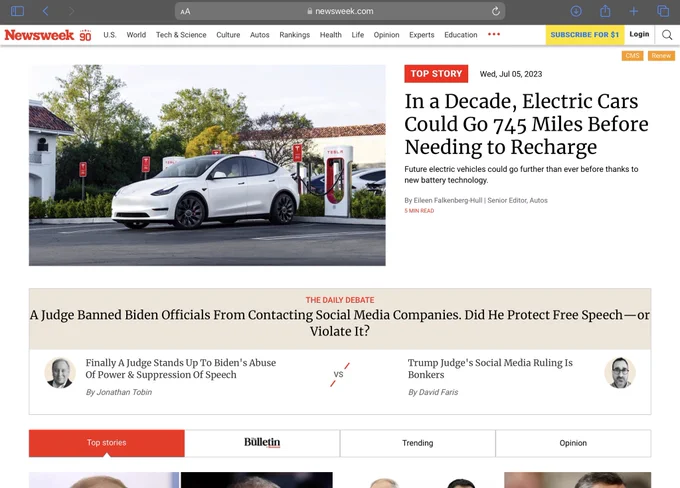Click the orange CMS button
The image size is (680, 488).
point(632,56)
